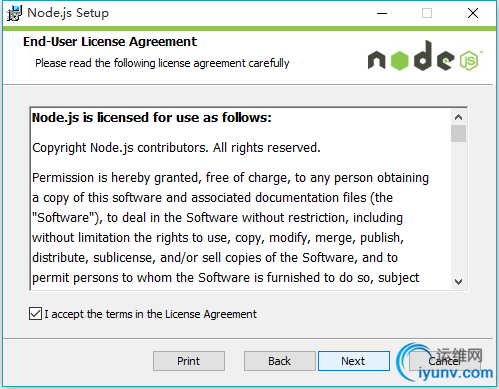Click the green hexagon in Node logo

point(399,61)
